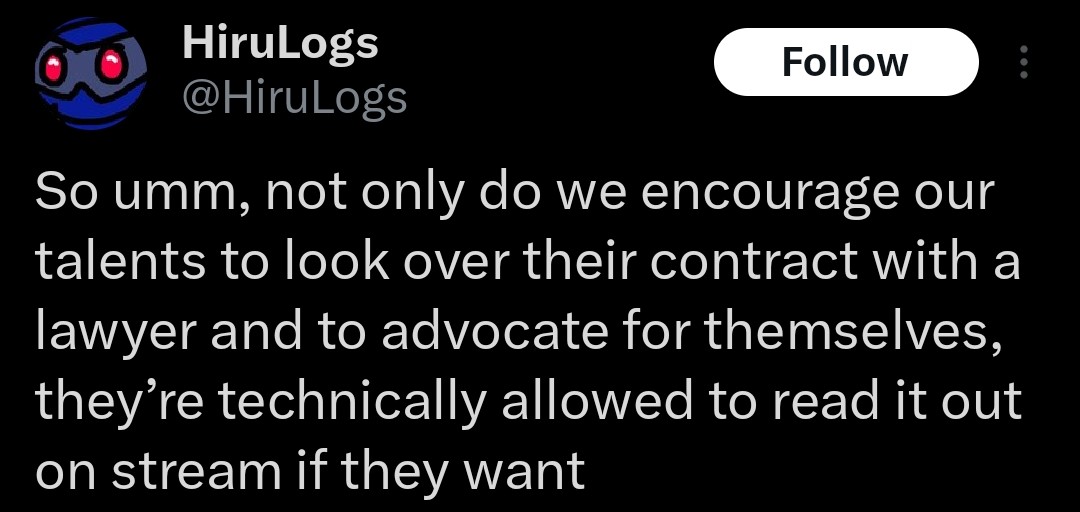Click the word "allowed" in the tweet
Screen dimensions: 1080x512
click(x=596, y=402)
